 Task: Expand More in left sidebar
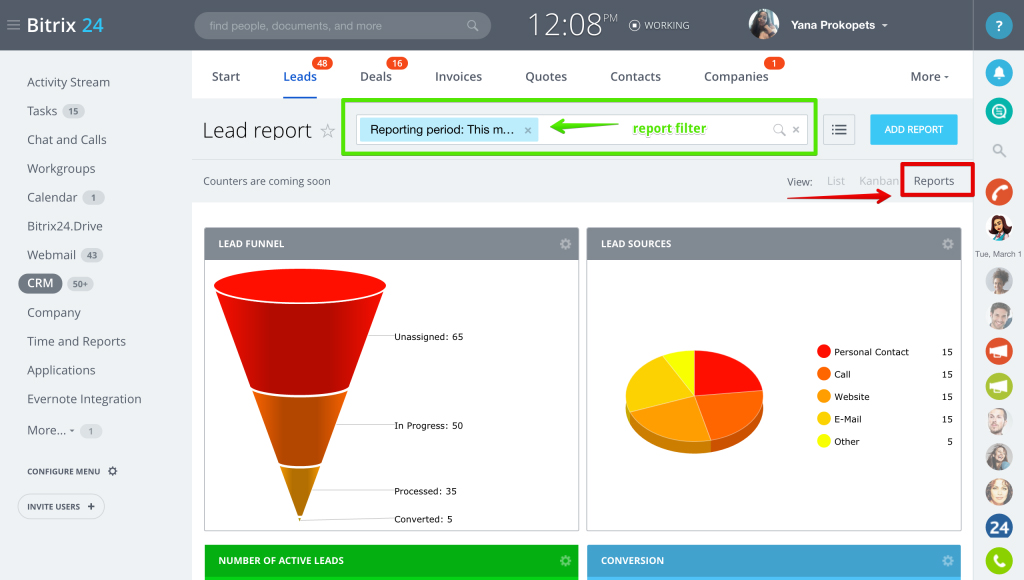coord(50,430)
